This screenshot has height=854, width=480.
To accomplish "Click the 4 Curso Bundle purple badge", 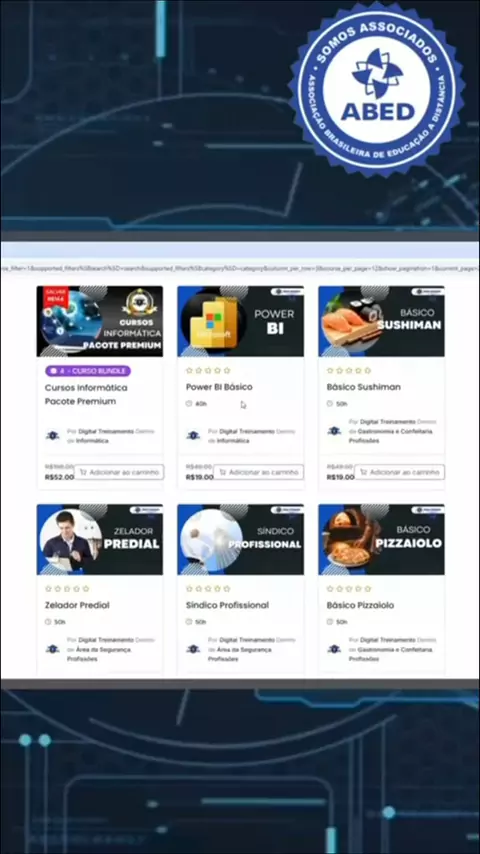I will (88, 371).
